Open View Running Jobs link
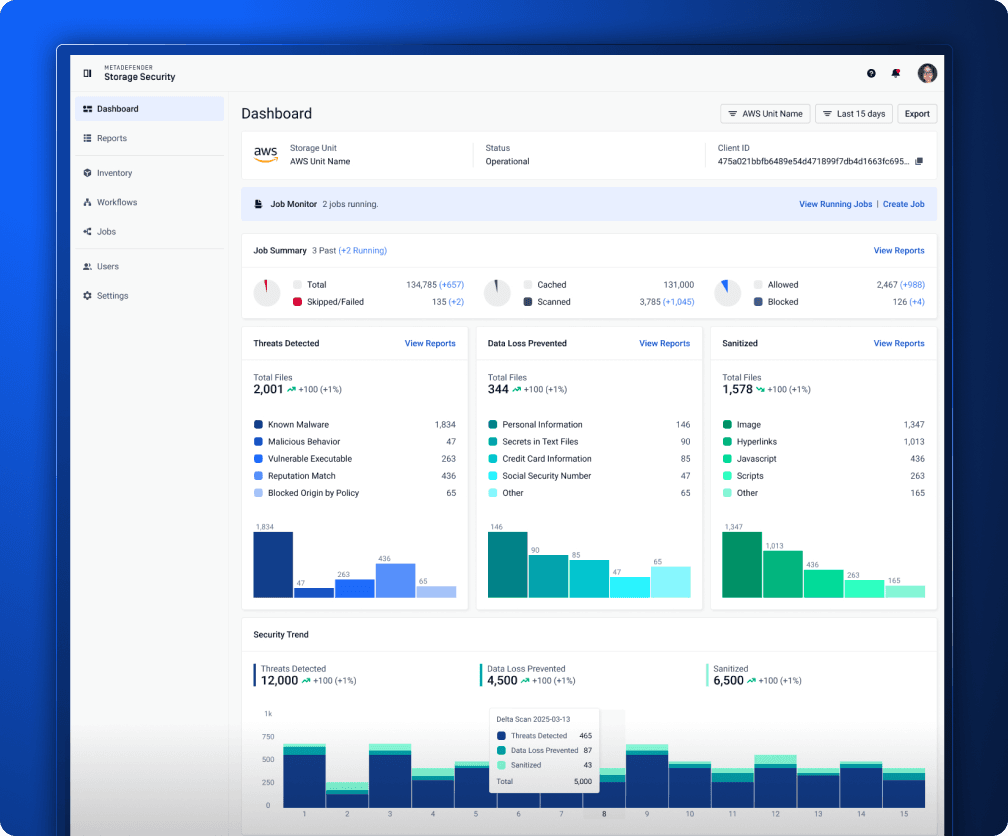This screenshot has height=836, width=1008. coord(835,204)
